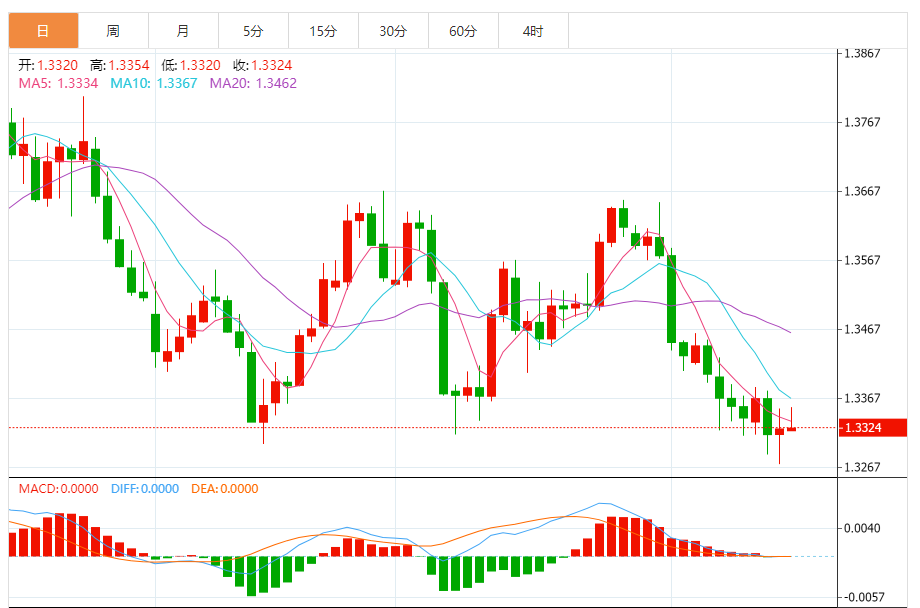
Task: Click the red 1.3324 current price label
Action: [872, 428]
